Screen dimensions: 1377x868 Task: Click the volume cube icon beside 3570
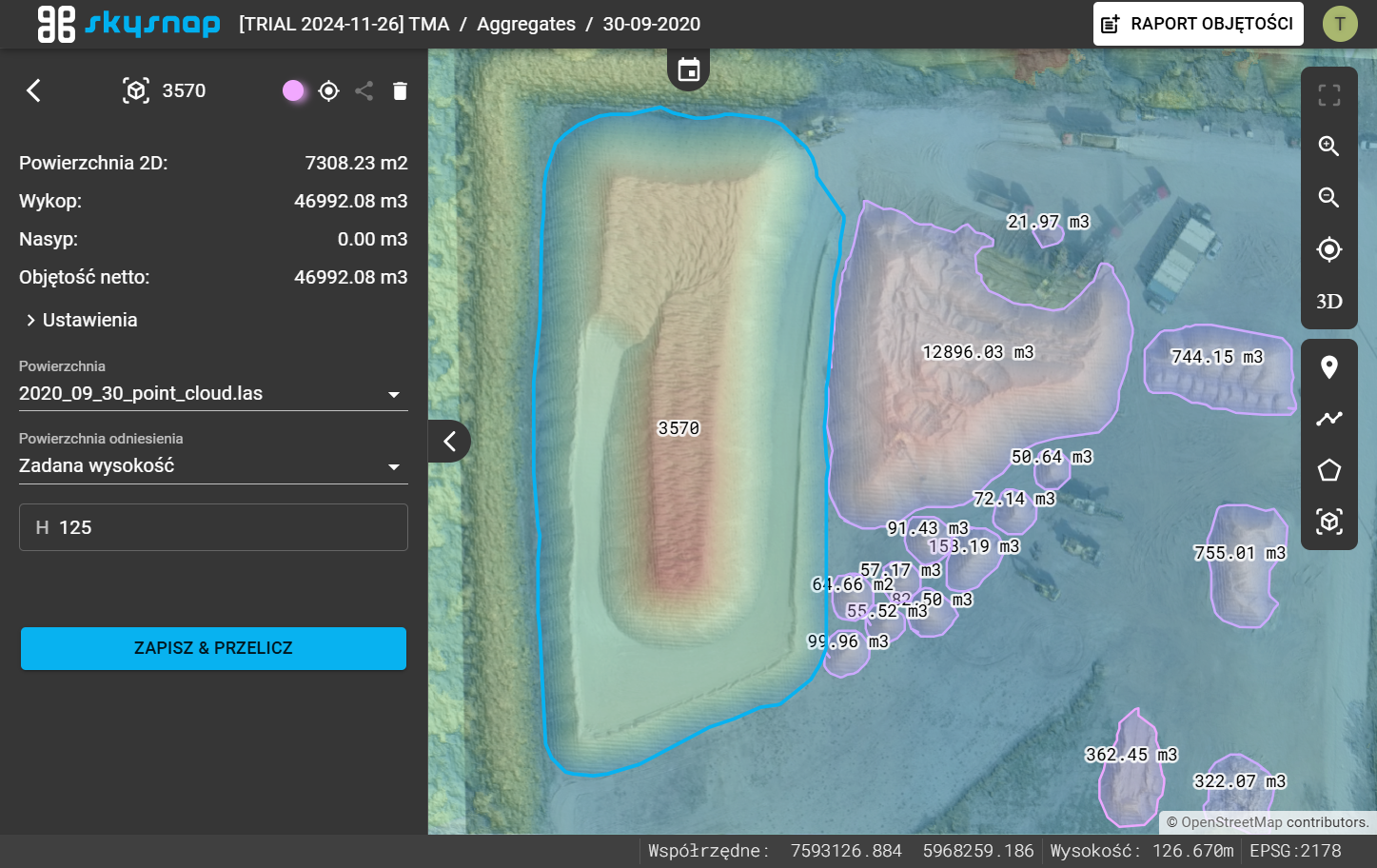[136, 90]
